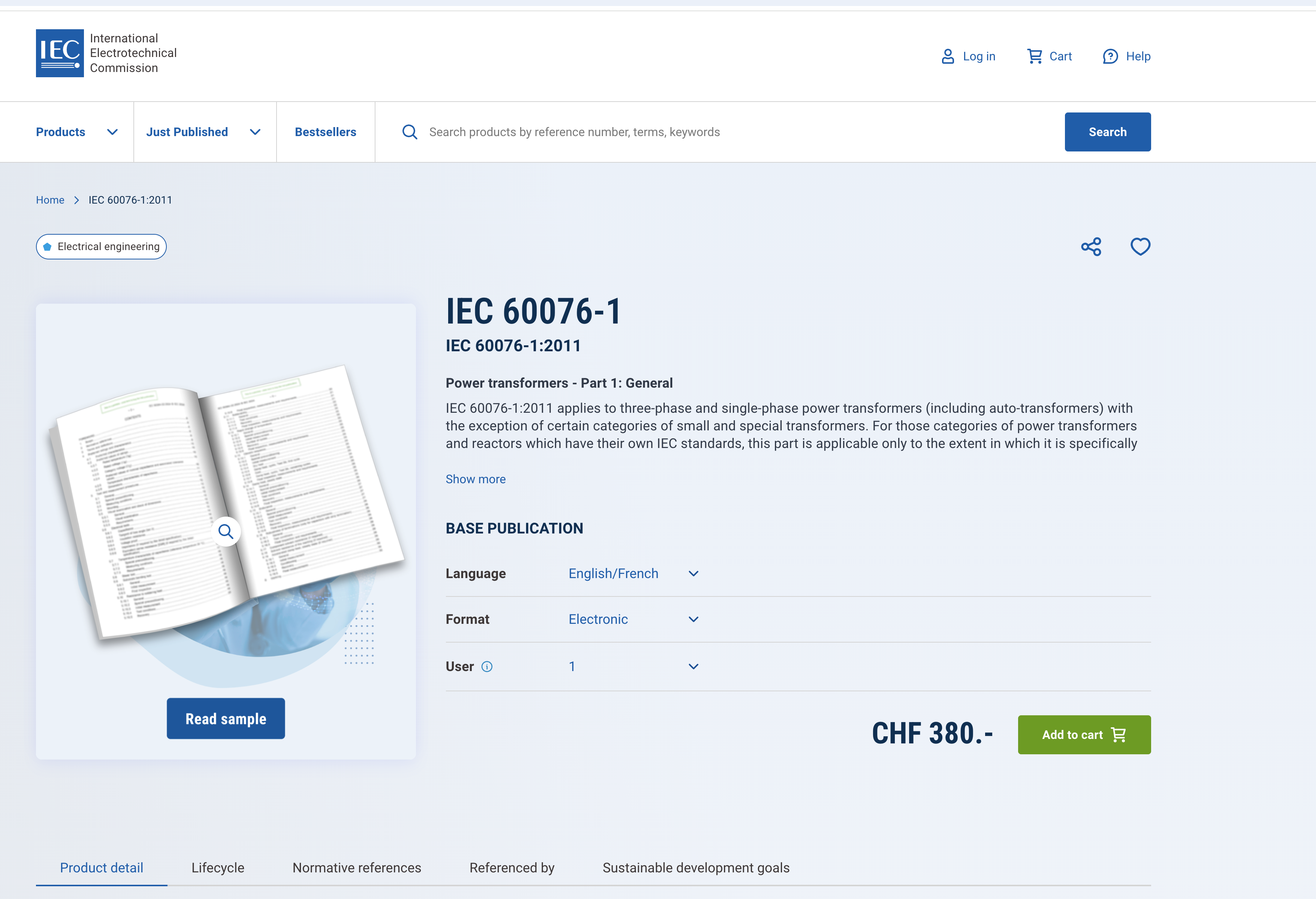The image size is (1316, 899).
Task: Click the Power transformers - Part 1: General title
Action: [559, 383]
